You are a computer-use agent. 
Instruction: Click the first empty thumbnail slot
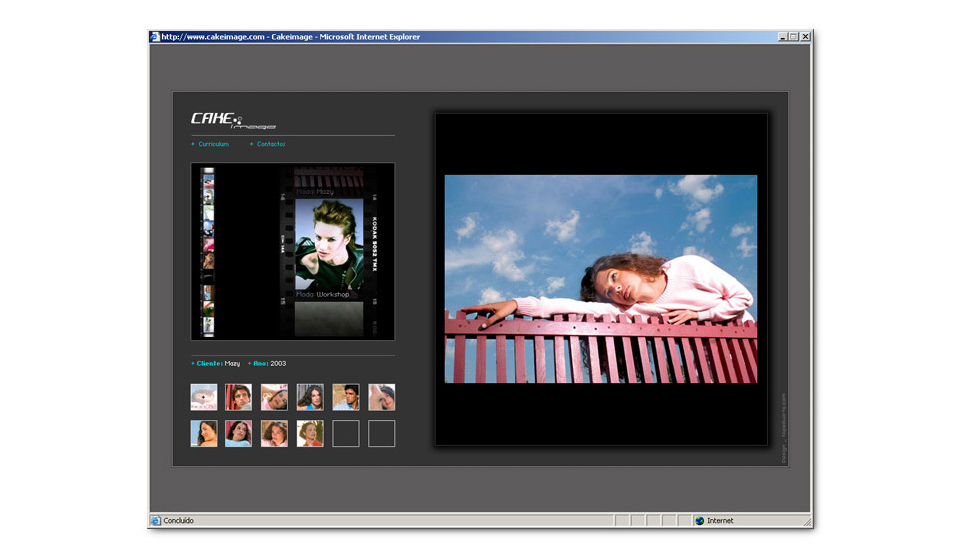pyautogui.click(x=346, y=433)
